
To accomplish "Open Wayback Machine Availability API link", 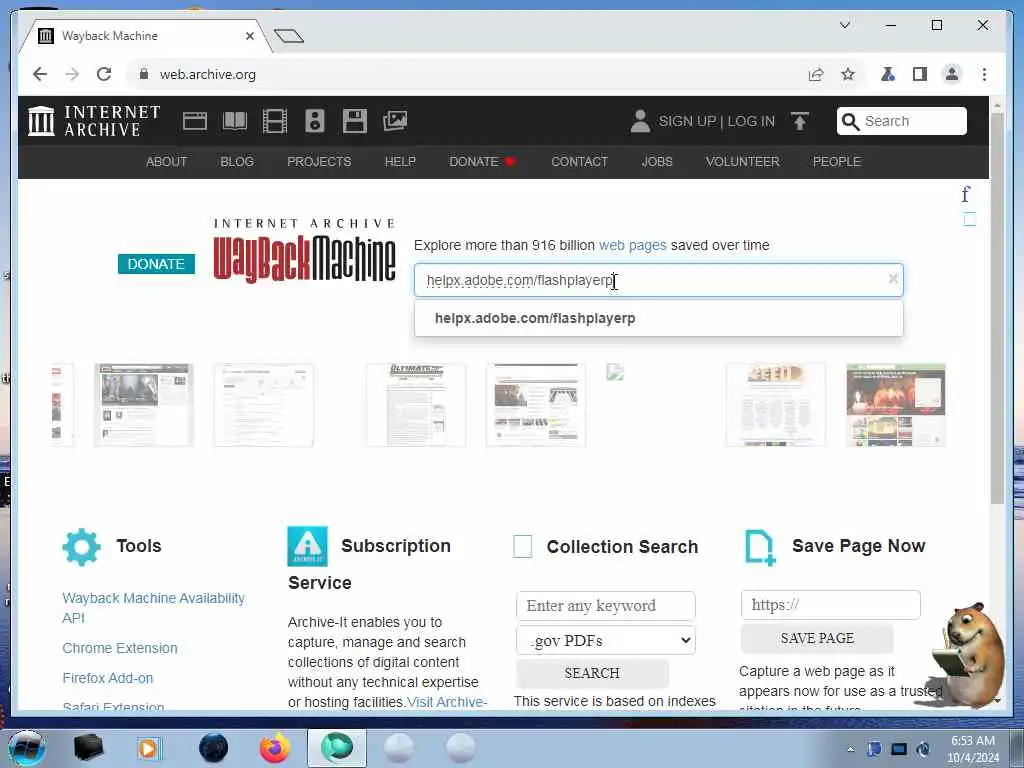I will 153,607.
